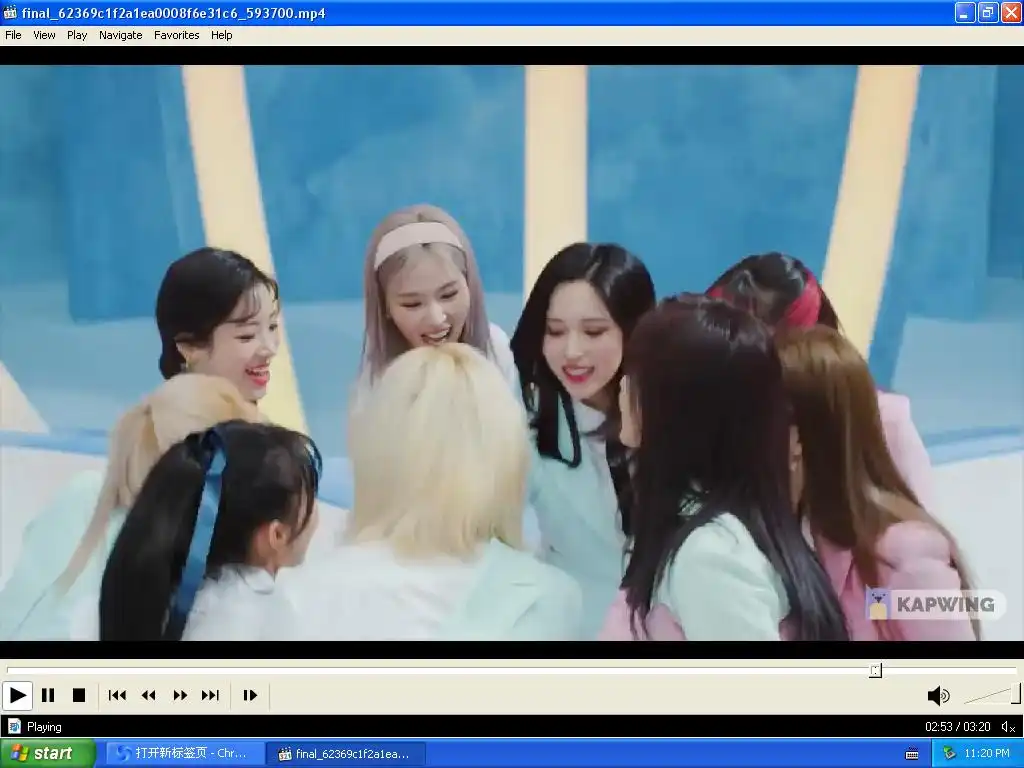Select the final_62369c1f2a1ea taskbar button
Viewport: 1024px width, 768px height.
pos(346,754)
